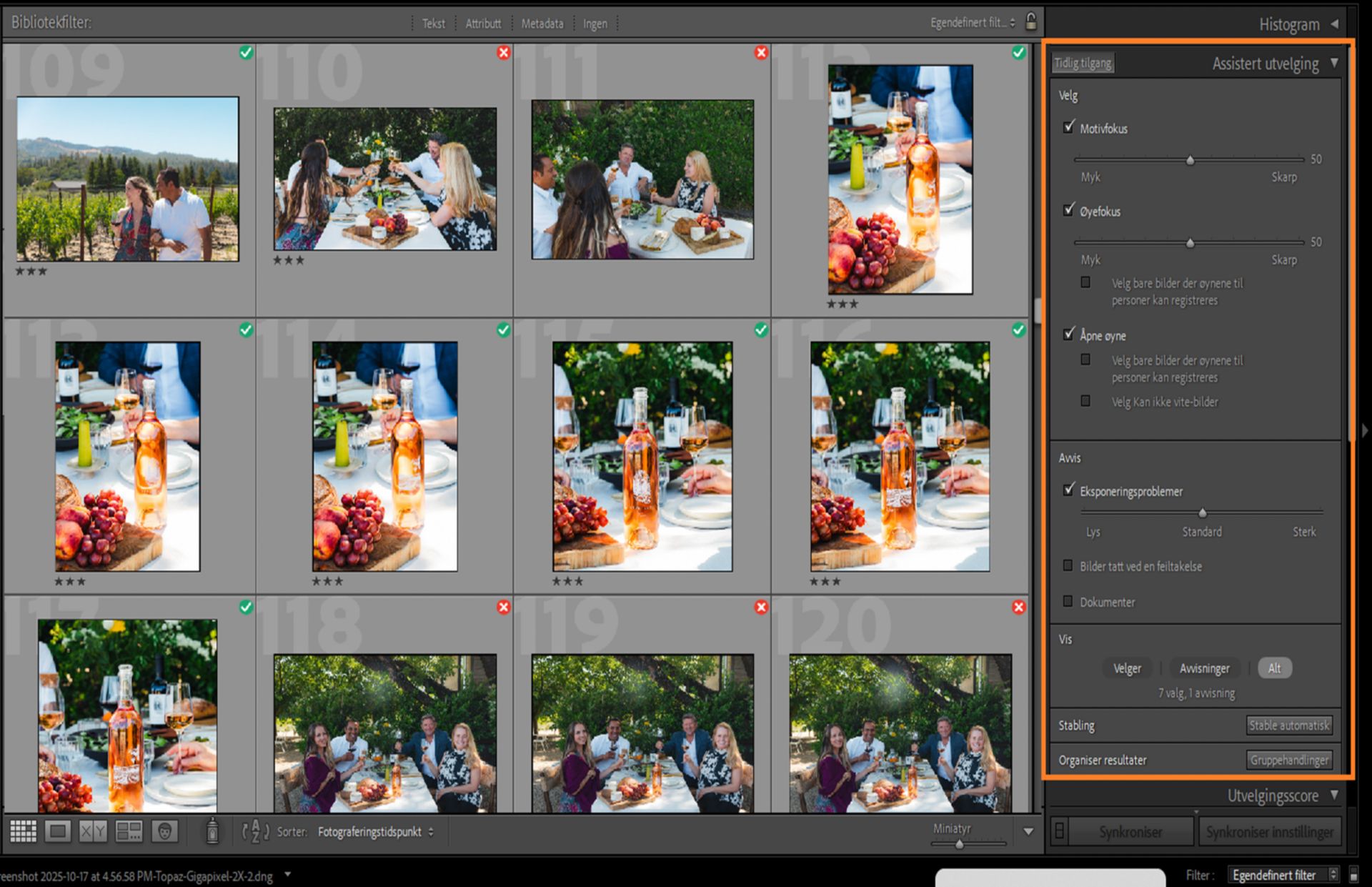Screen dimensions: 1372x887
Task: Select the Tekst filter tab
Action: 433,24
